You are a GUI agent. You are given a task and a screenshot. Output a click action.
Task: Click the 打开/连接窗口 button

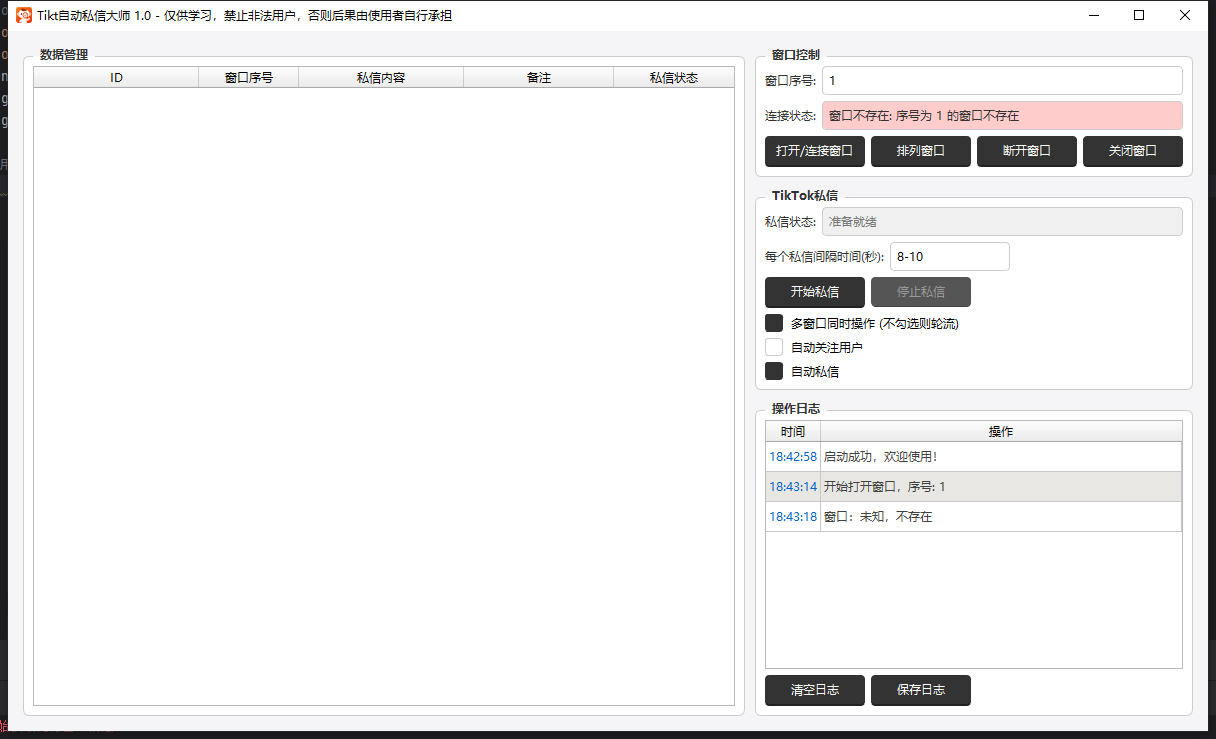pyautogui.click(x=814, y=151)
